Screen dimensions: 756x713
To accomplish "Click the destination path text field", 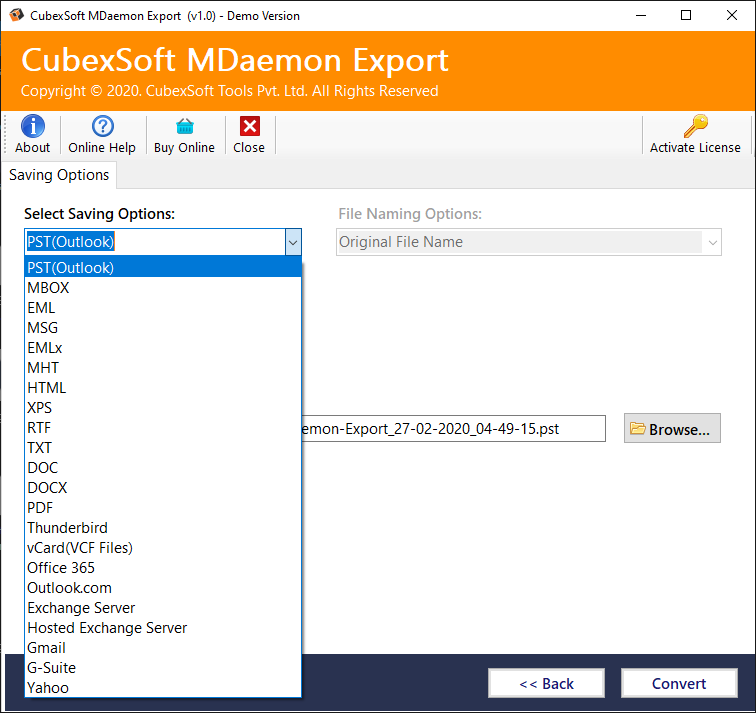I will coord(453,429).
